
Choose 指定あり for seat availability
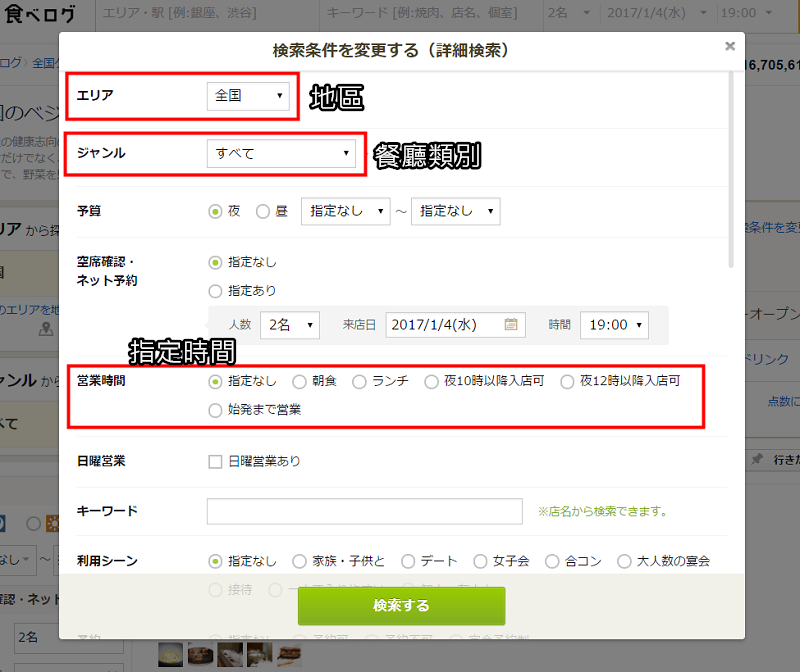(215, 291)
